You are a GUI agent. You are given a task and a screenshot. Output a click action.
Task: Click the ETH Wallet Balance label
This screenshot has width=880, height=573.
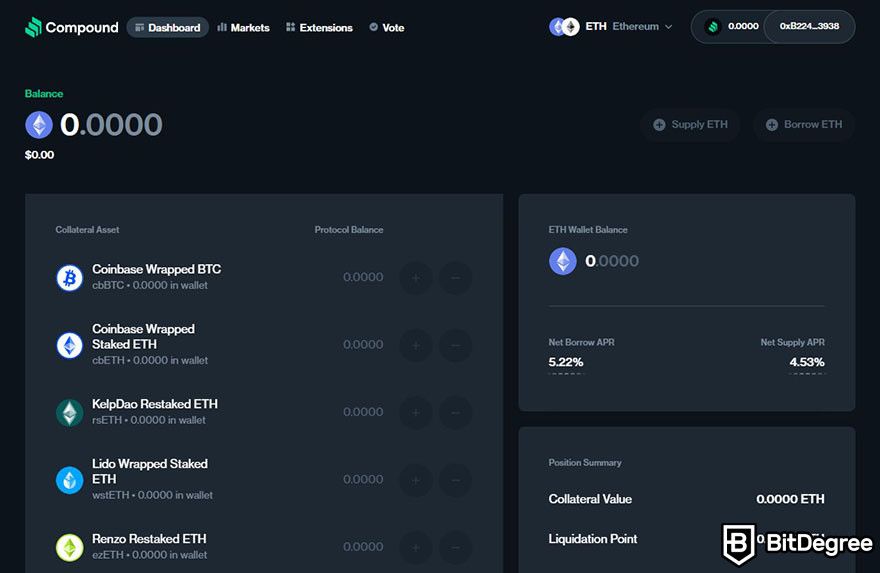coord(588,230)
